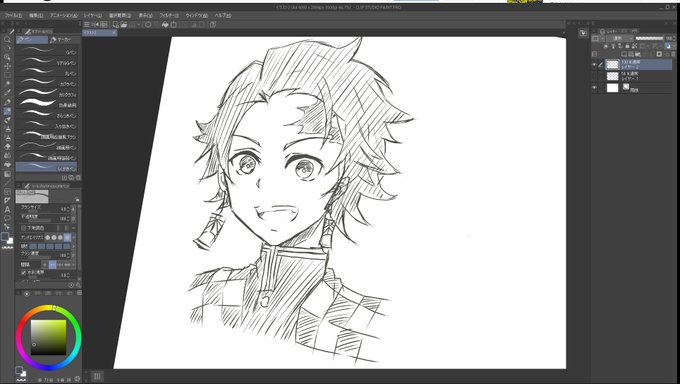This screenshot has width=680, height=384.
Task: Toggle the 下地混色 checkbox in tool property
Action: coord(23,228)
